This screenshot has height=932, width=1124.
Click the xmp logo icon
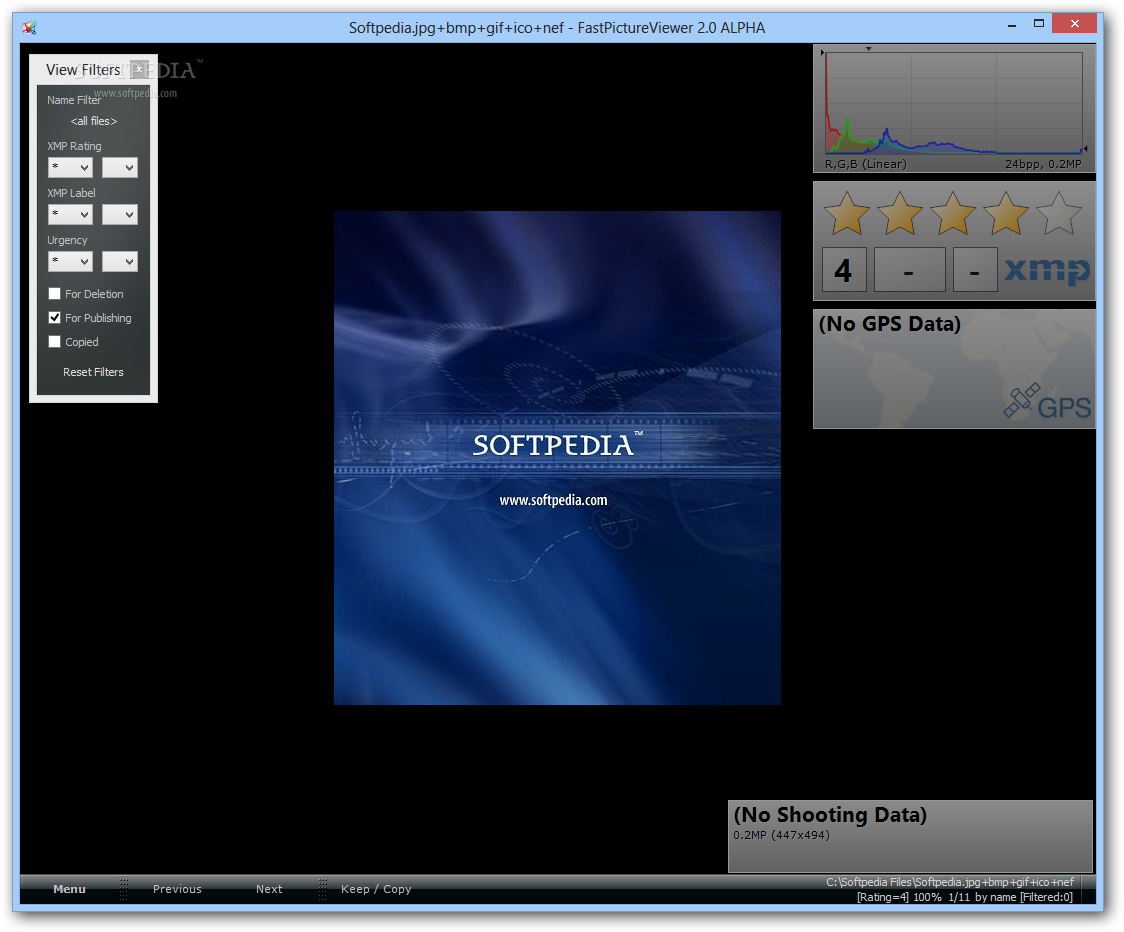pos(1047,270)
